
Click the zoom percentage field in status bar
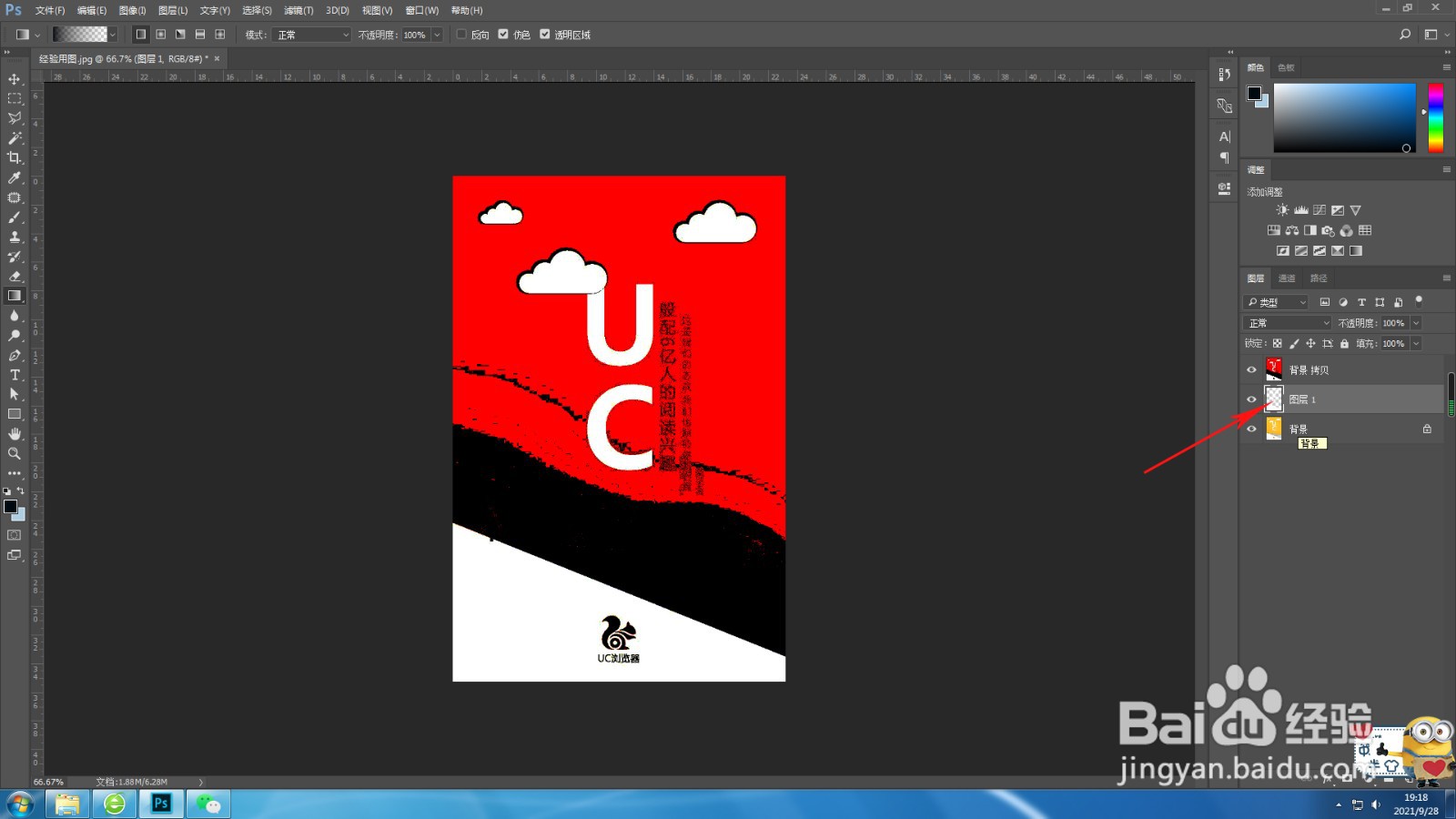coord(49,782)
